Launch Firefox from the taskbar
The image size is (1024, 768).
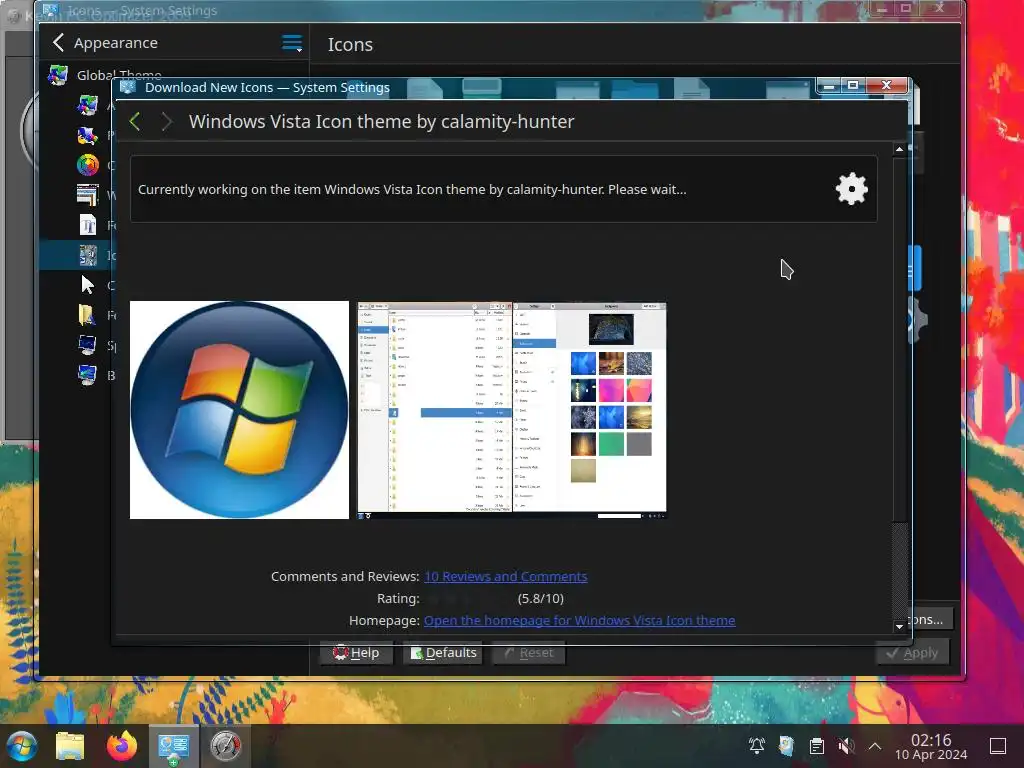(122, 746)
